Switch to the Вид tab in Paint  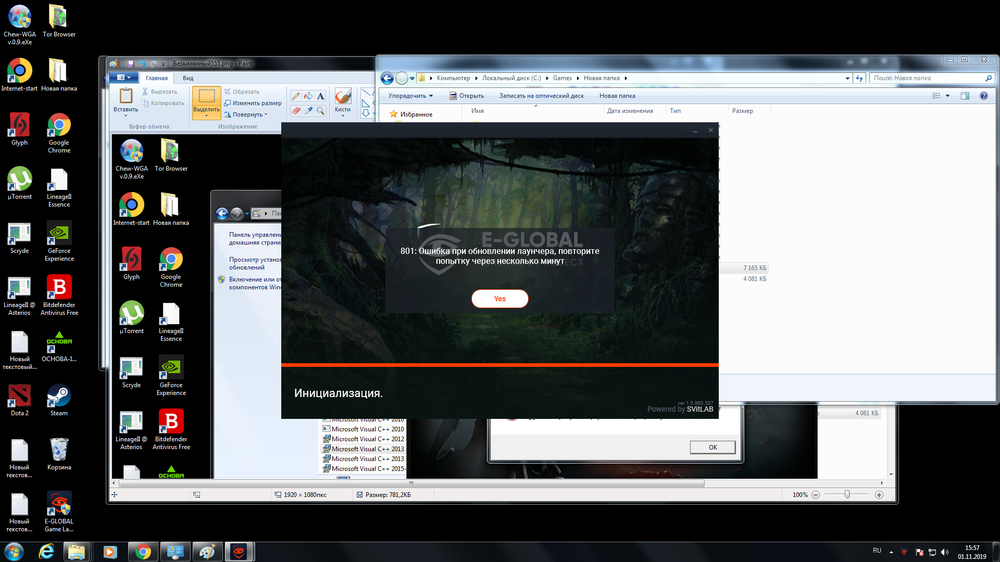pyautogui.click(x=187, y=77)
